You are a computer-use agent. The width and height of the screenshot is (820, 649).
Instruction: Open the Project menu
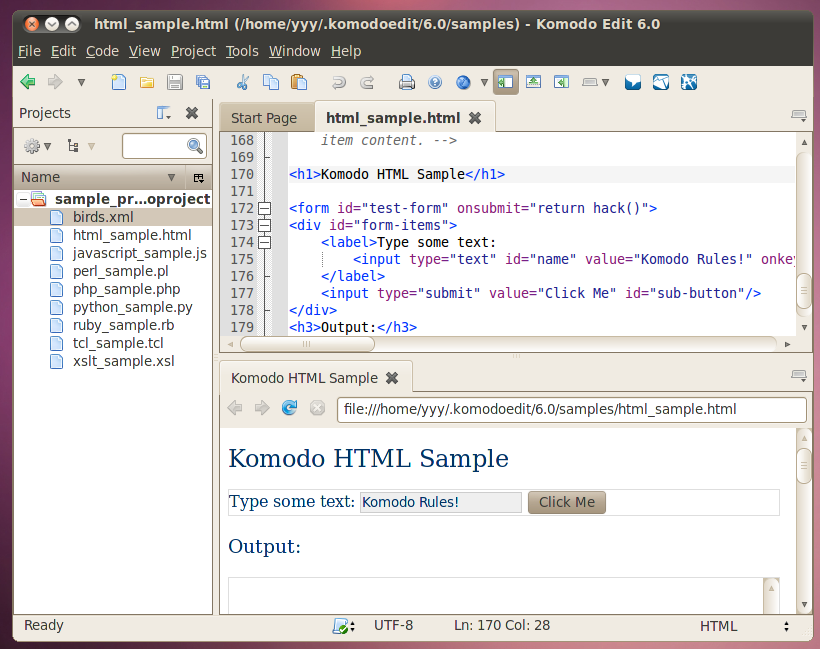[193, 51]
